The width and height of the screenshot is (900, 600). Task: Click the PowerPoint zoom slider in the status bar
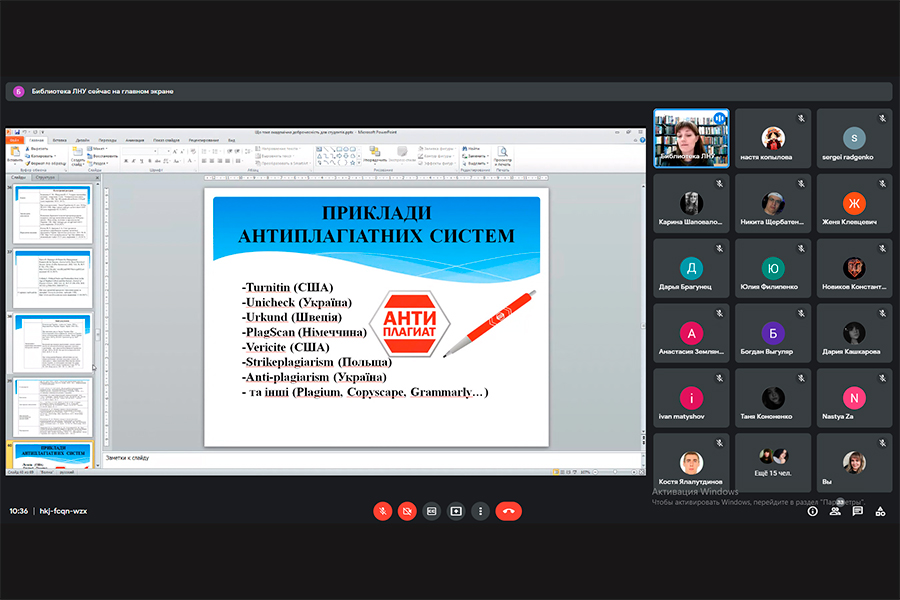click(x=613, y=471)
